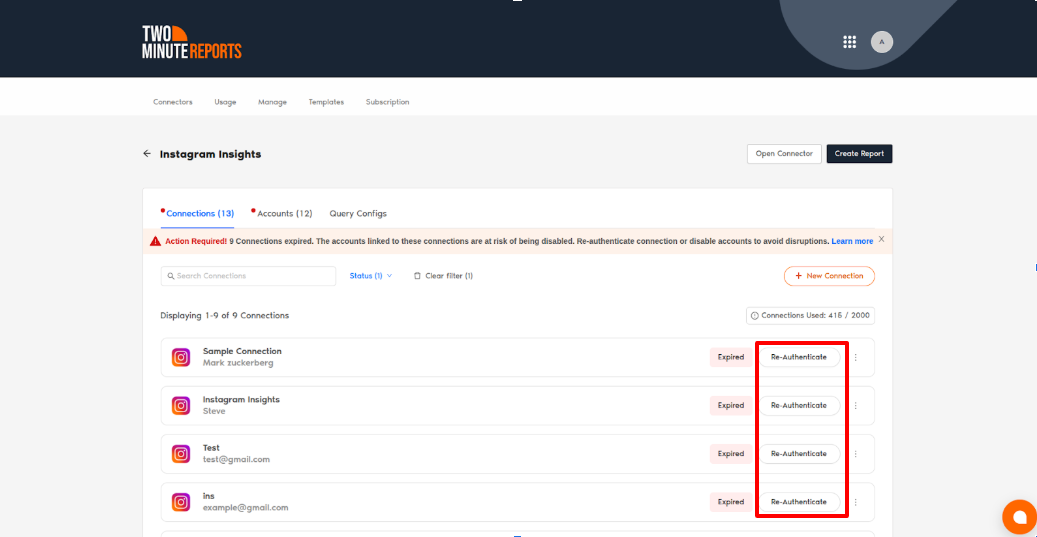Click the Instagram icon for Steve's connection
The height and width of the screenshot is (537, 1037).
coord(181,405)
